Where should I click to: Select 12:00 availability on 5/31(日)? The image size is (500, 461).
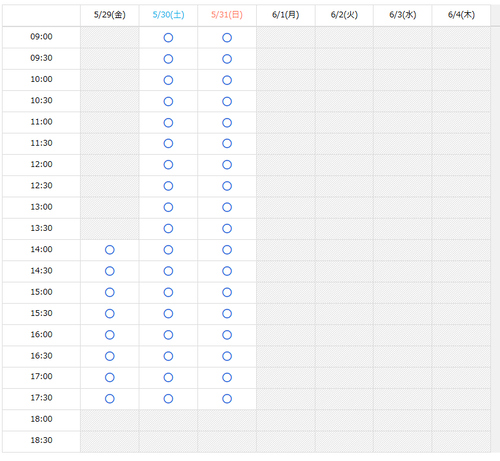tap(227, 165)
